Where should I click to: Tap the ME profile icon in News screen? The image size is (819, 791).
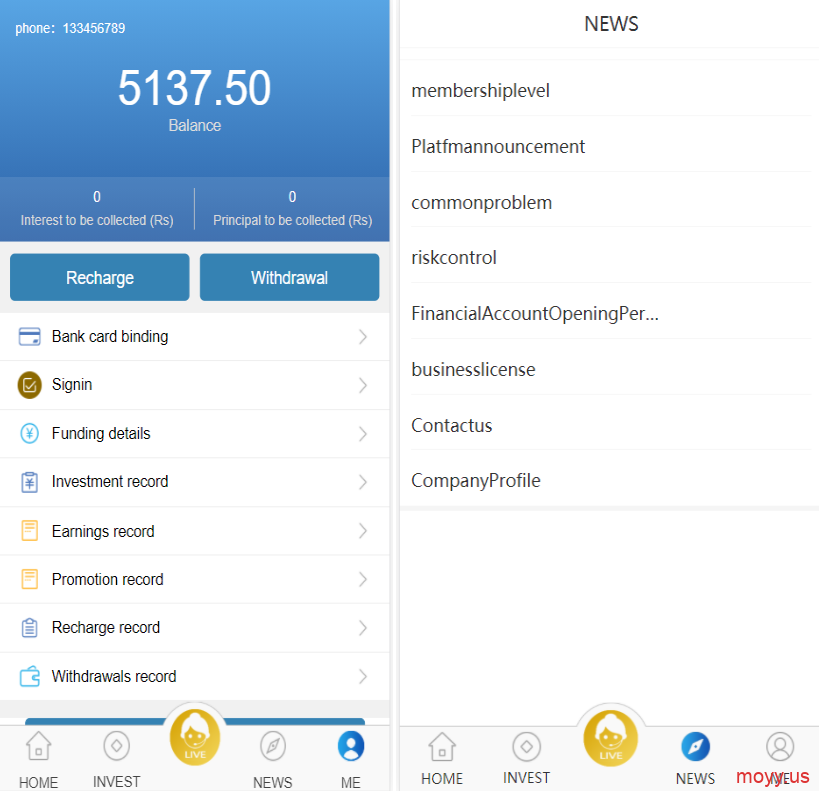click(x=780, y=747)
